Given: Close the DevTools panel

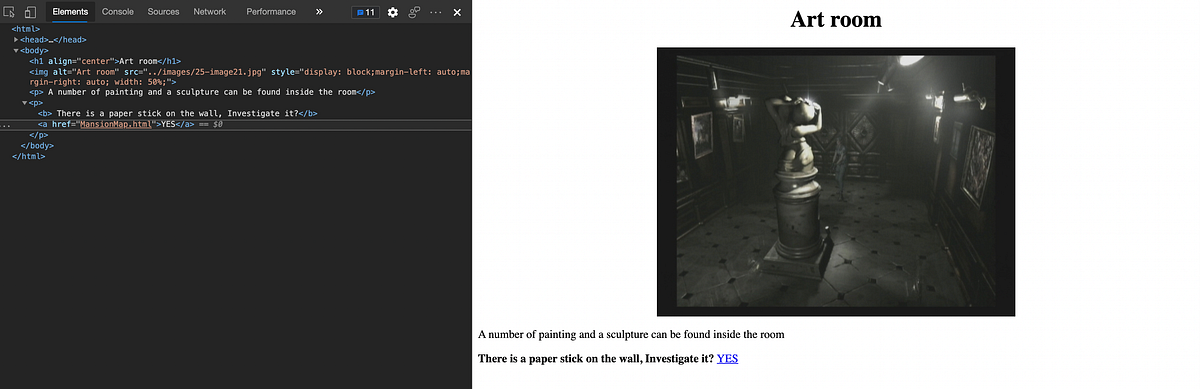Looking at the screenshot, I should [457, 12].
